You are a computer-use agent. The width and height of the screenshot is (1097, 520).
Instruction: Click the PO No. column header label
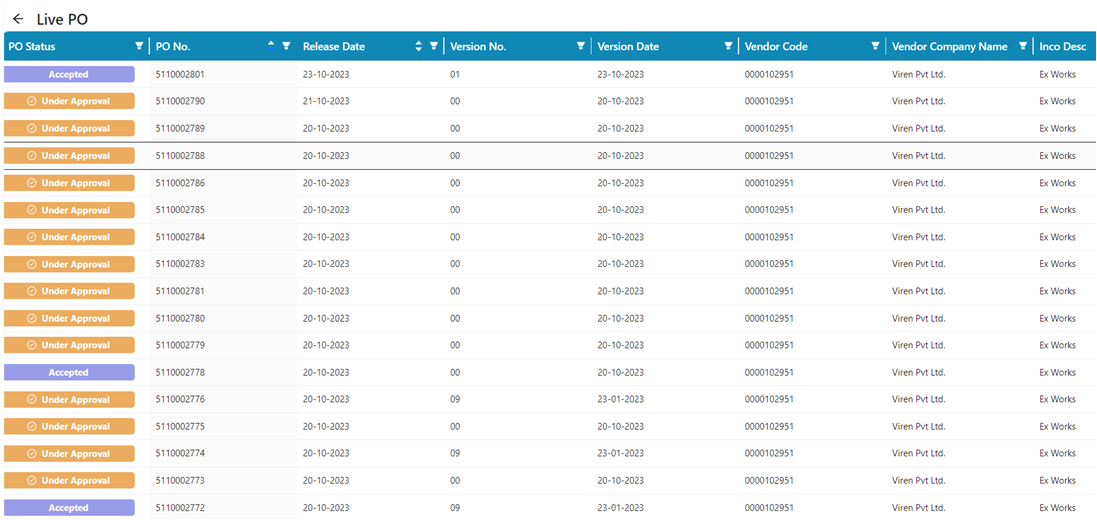coord(173,47)
